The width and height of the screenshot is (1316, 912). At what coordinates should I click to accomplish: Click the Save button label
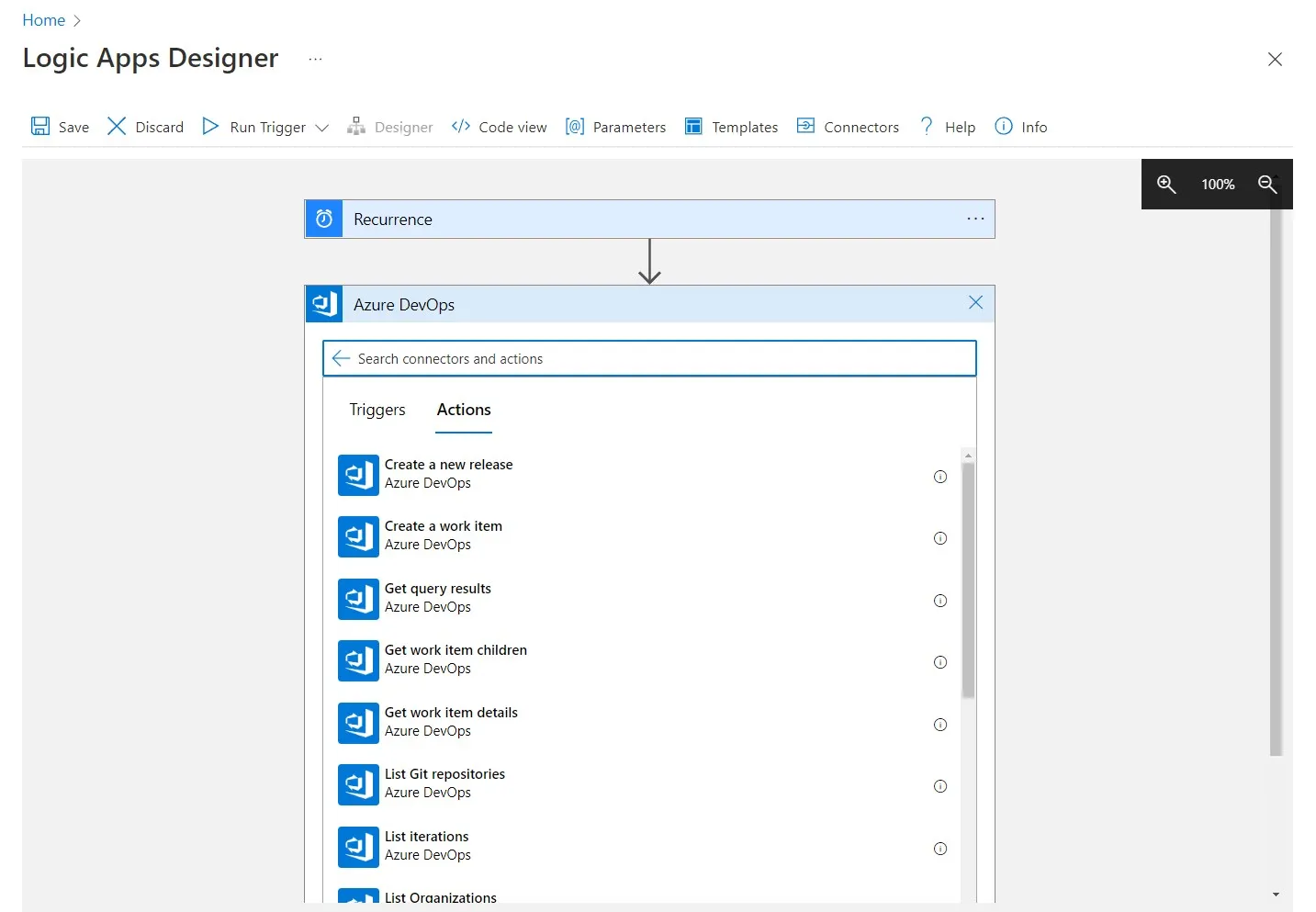[73, 128]
